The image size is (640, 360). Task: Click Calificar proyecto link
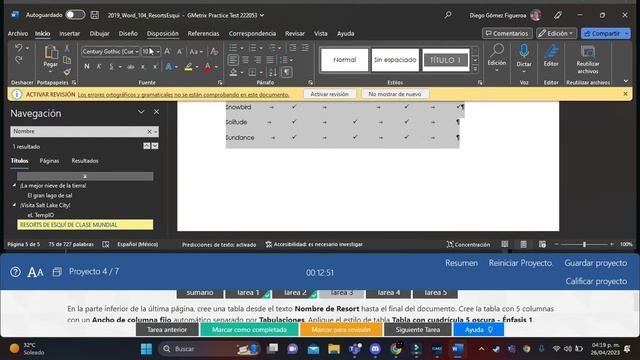tap(596, 281)
